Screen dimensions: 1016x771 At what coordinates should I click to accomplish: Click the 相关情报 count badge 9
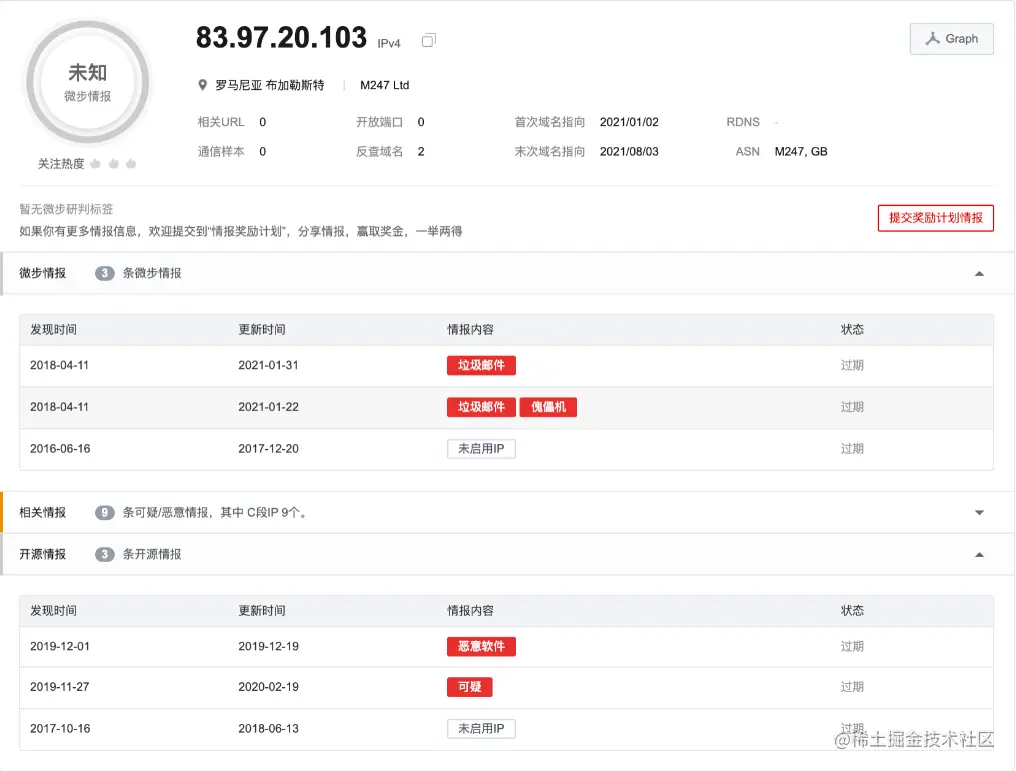(104, 512)
